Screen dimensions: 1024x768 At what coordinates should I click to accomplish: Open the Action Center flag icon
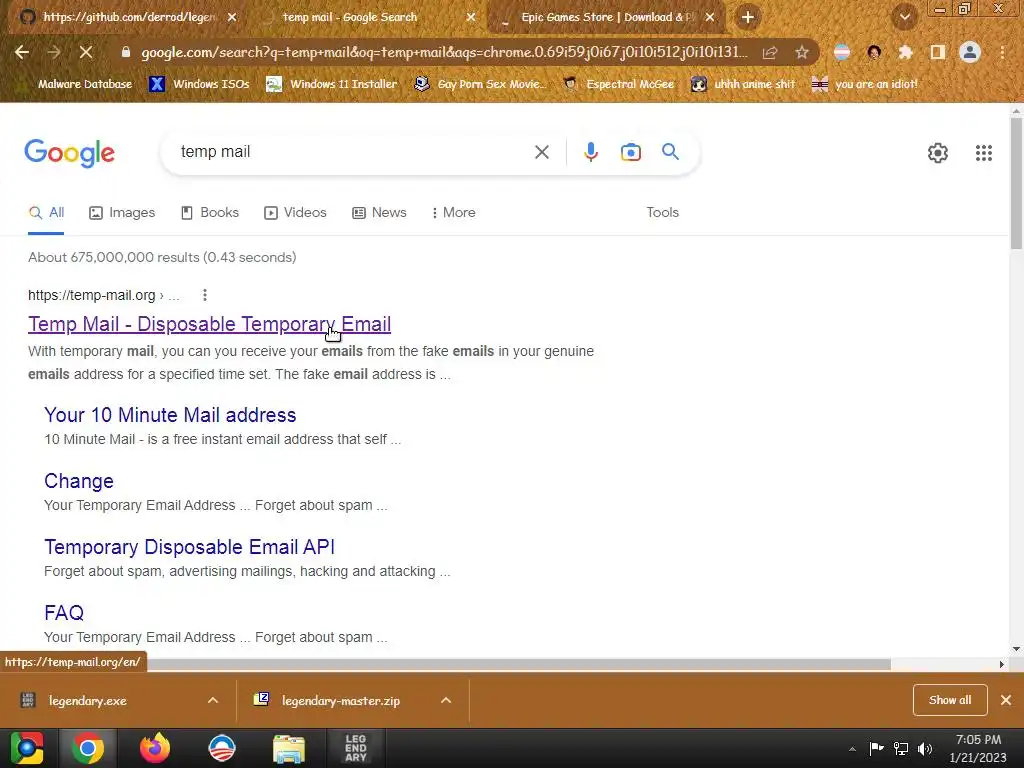click(x=876, y=749)
